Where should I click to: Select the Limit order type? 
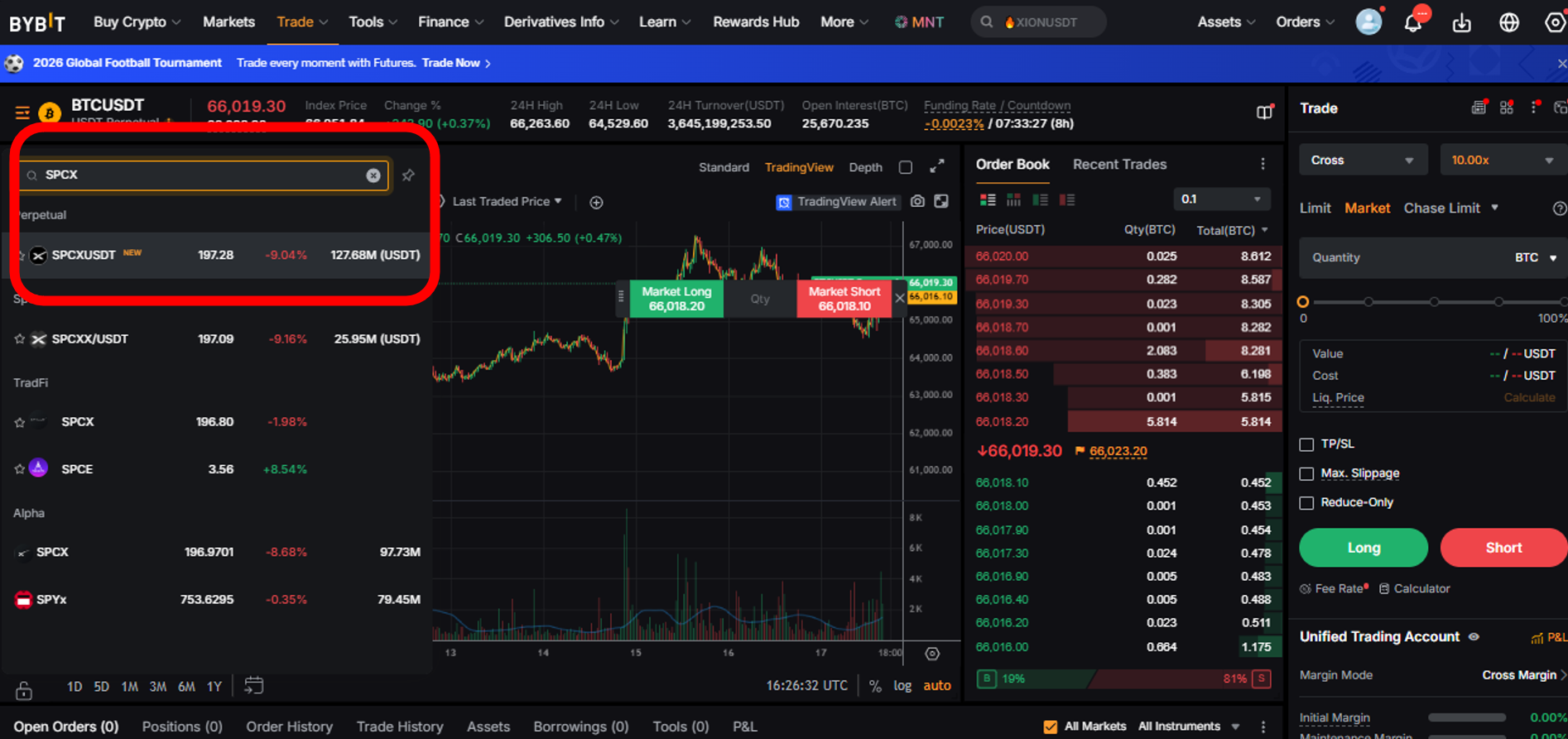click(x=1315, y=208)
